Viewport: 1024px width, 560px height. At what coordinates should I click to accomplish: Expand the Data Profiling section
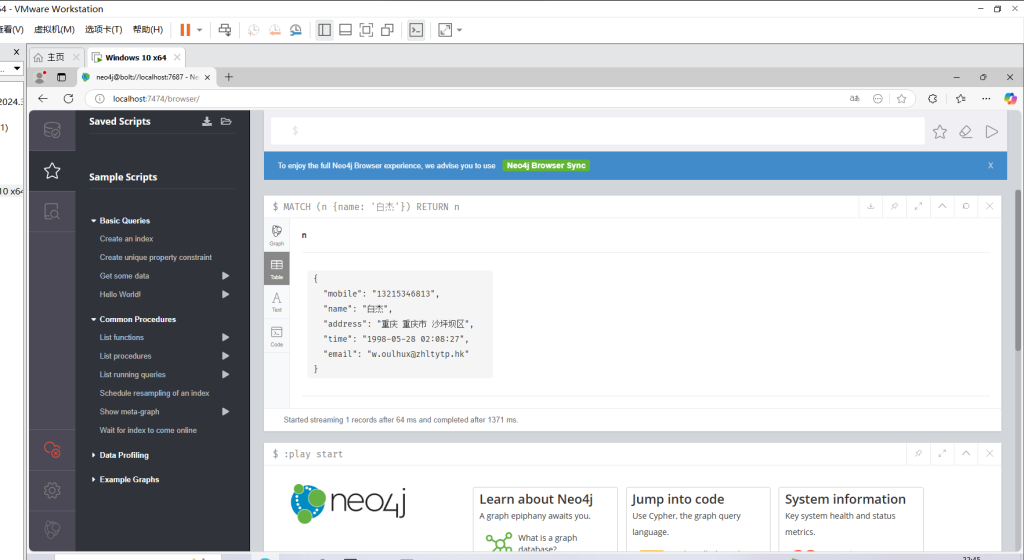pyautogui.click(x=123, y=455)
